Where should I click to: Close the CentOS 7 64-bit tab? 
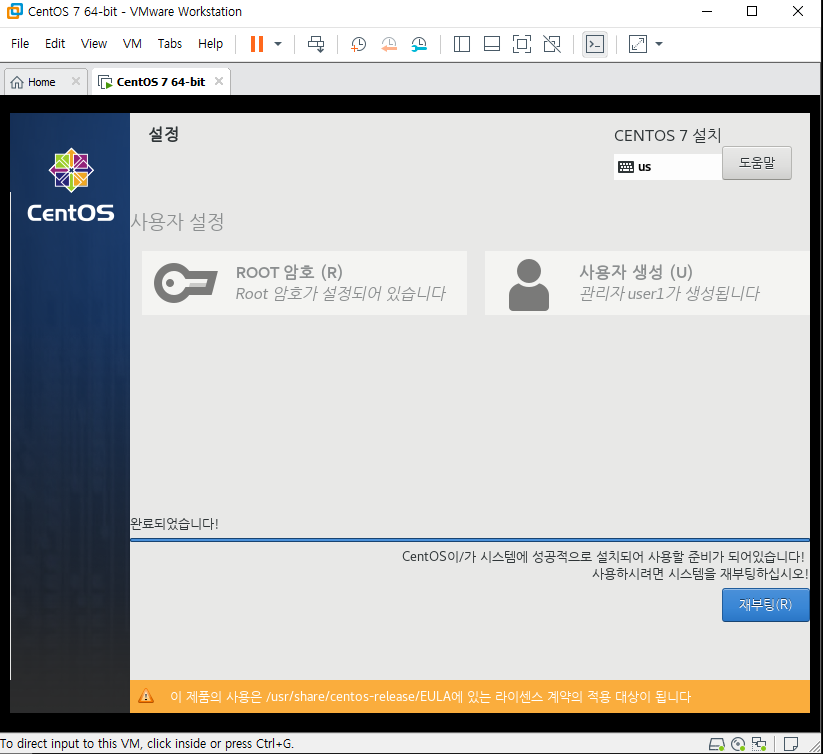219,81
